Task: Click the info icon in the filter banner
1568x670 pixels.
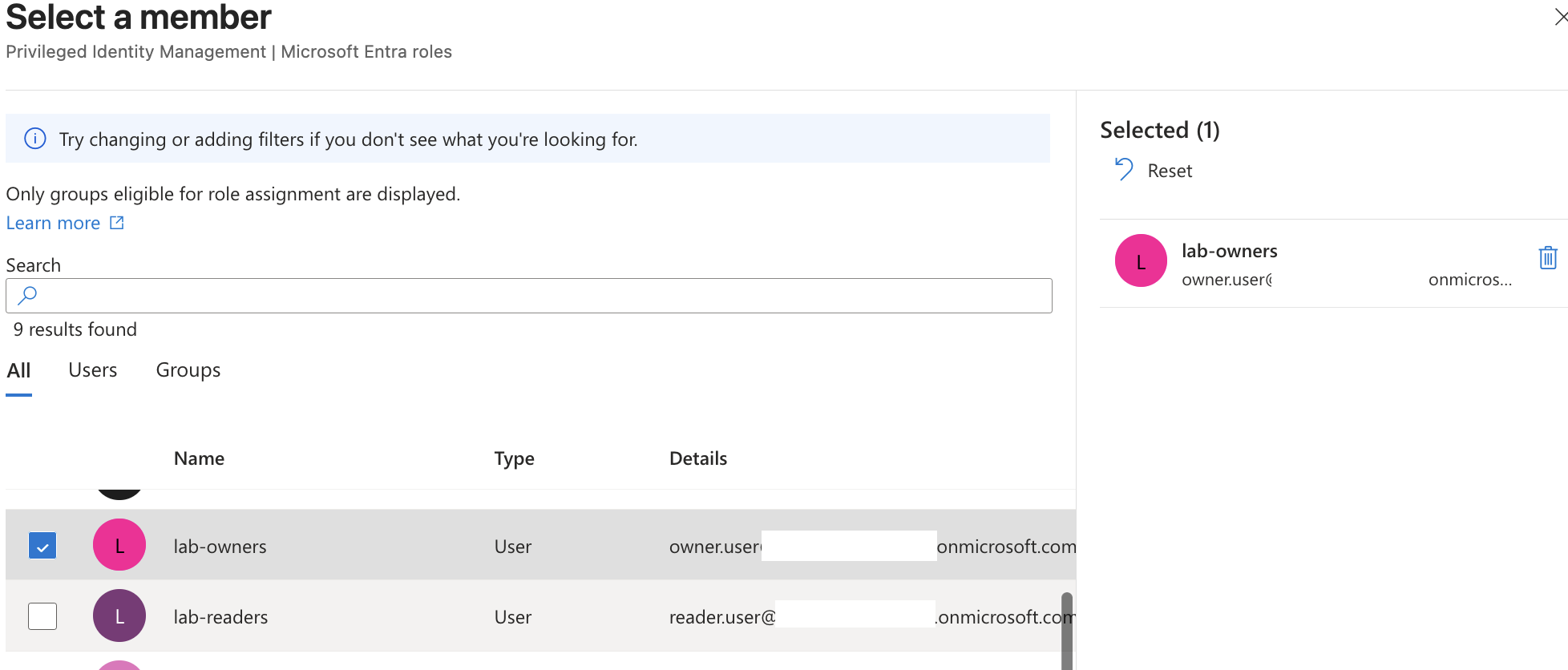Action: point(35,139)
